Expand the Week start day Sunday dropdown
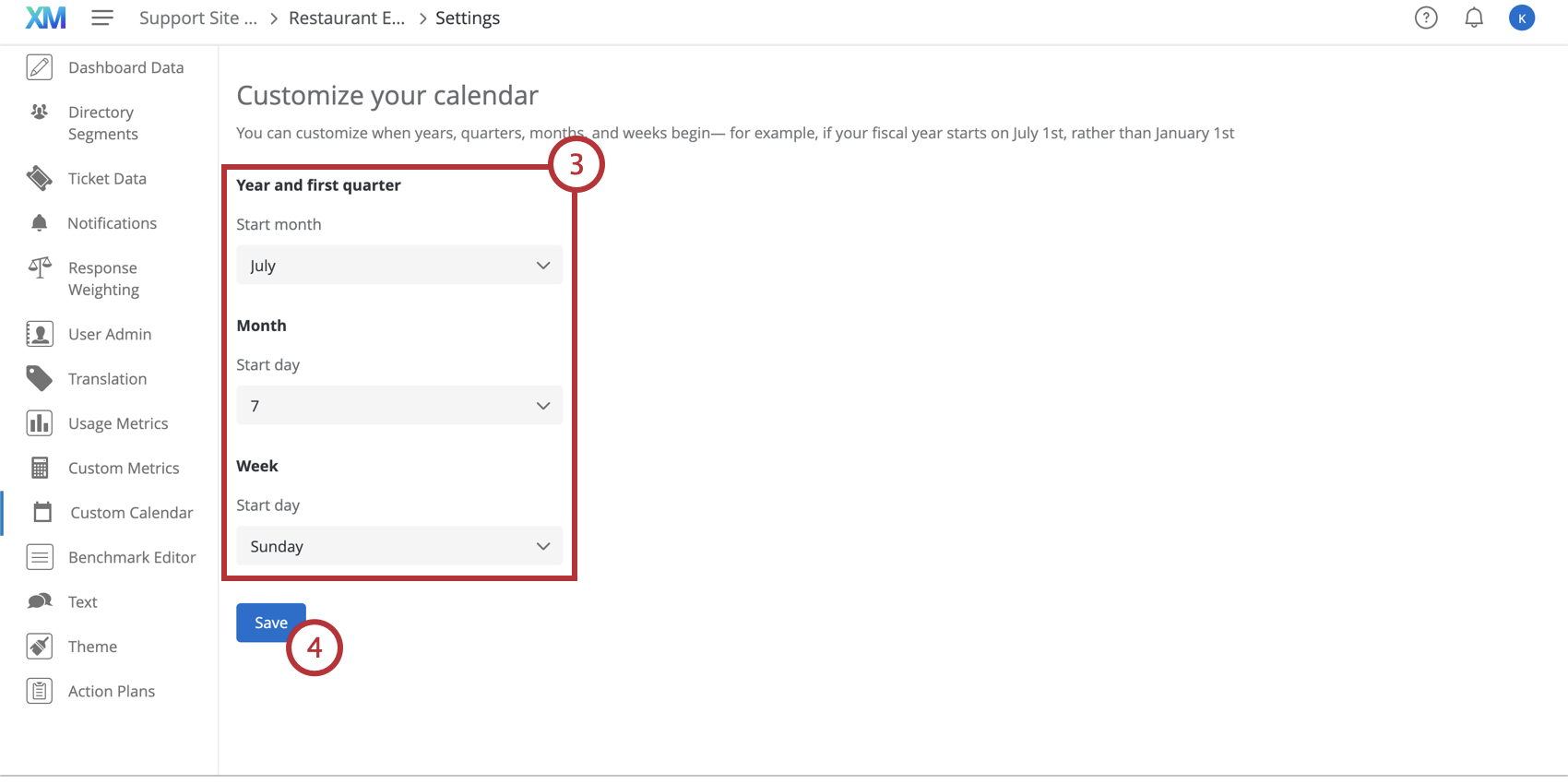The width and height of the screenshot is (1568, 784). point(399,546)
